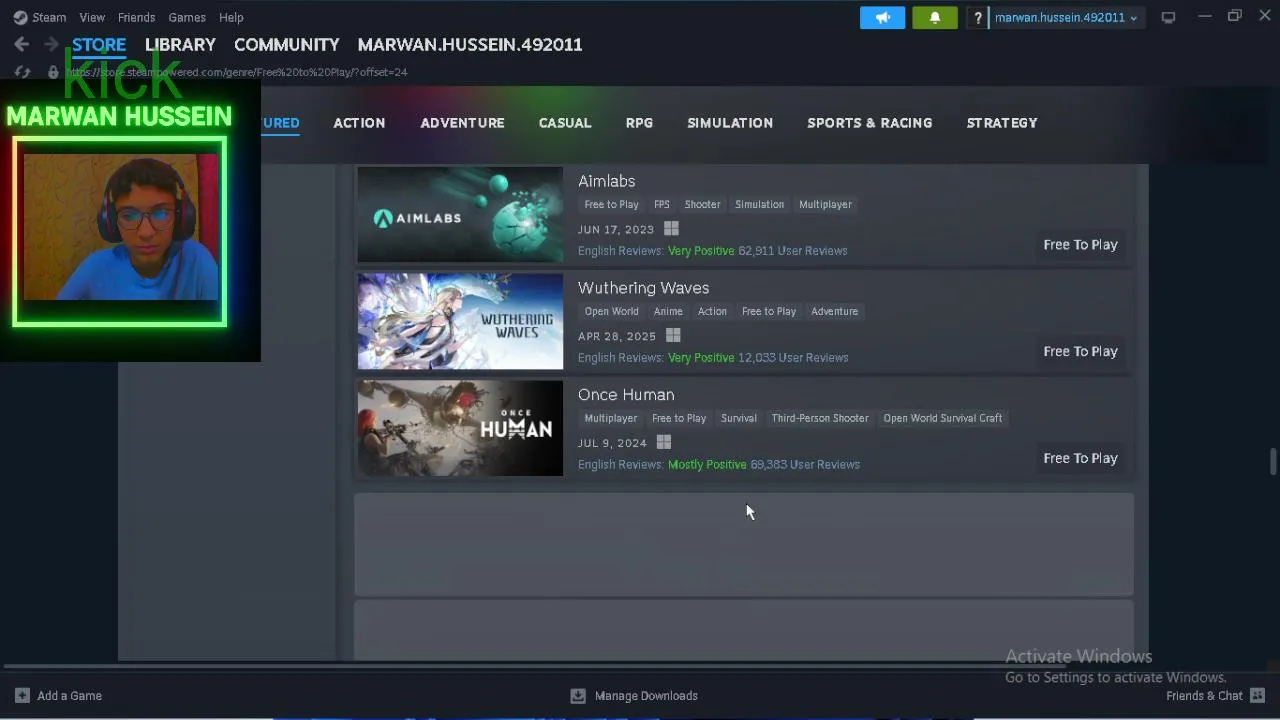Click the Anime tag on Wuthering Waves
Screen dimensions: 1280x720
(x=668, y=311)
